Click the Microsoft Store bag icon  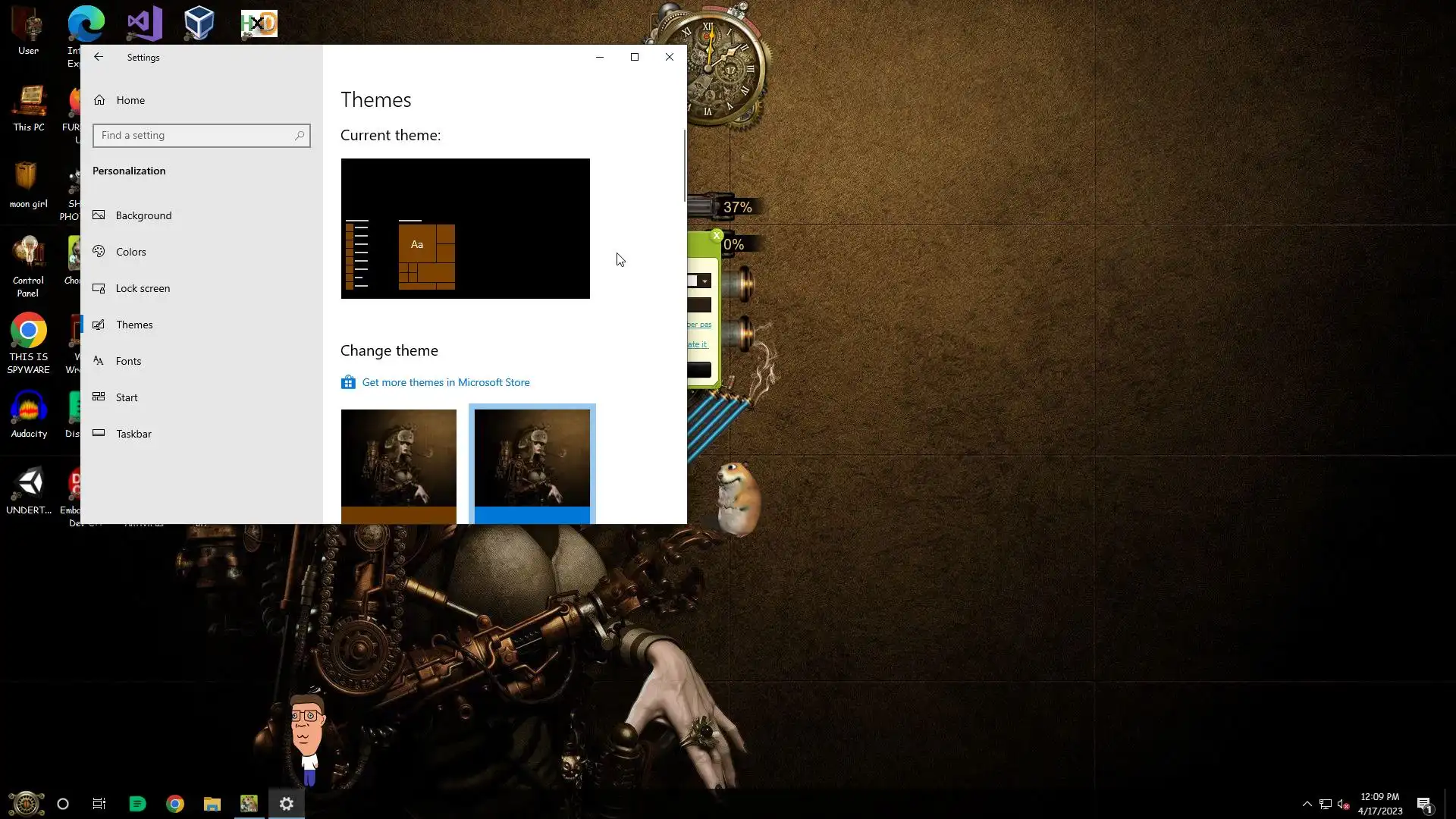[x=348, y=382]
